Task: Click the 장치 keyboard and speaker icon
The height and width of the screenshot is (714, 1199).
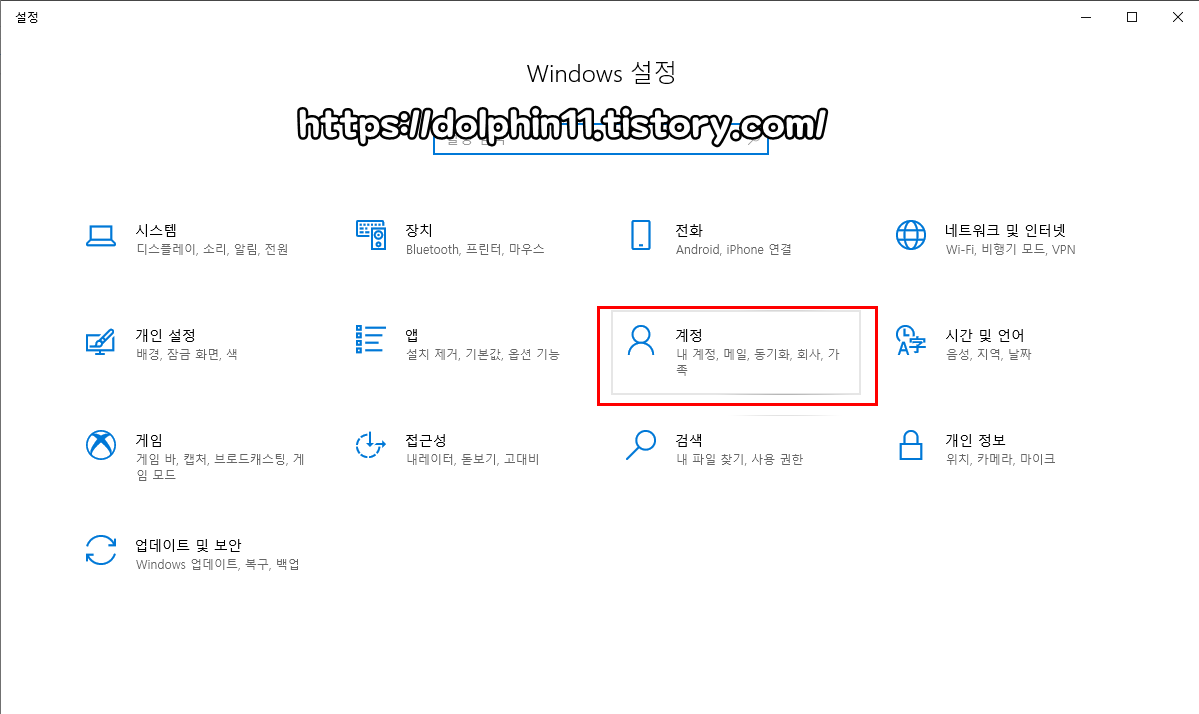Action: (x=371, y=235)
